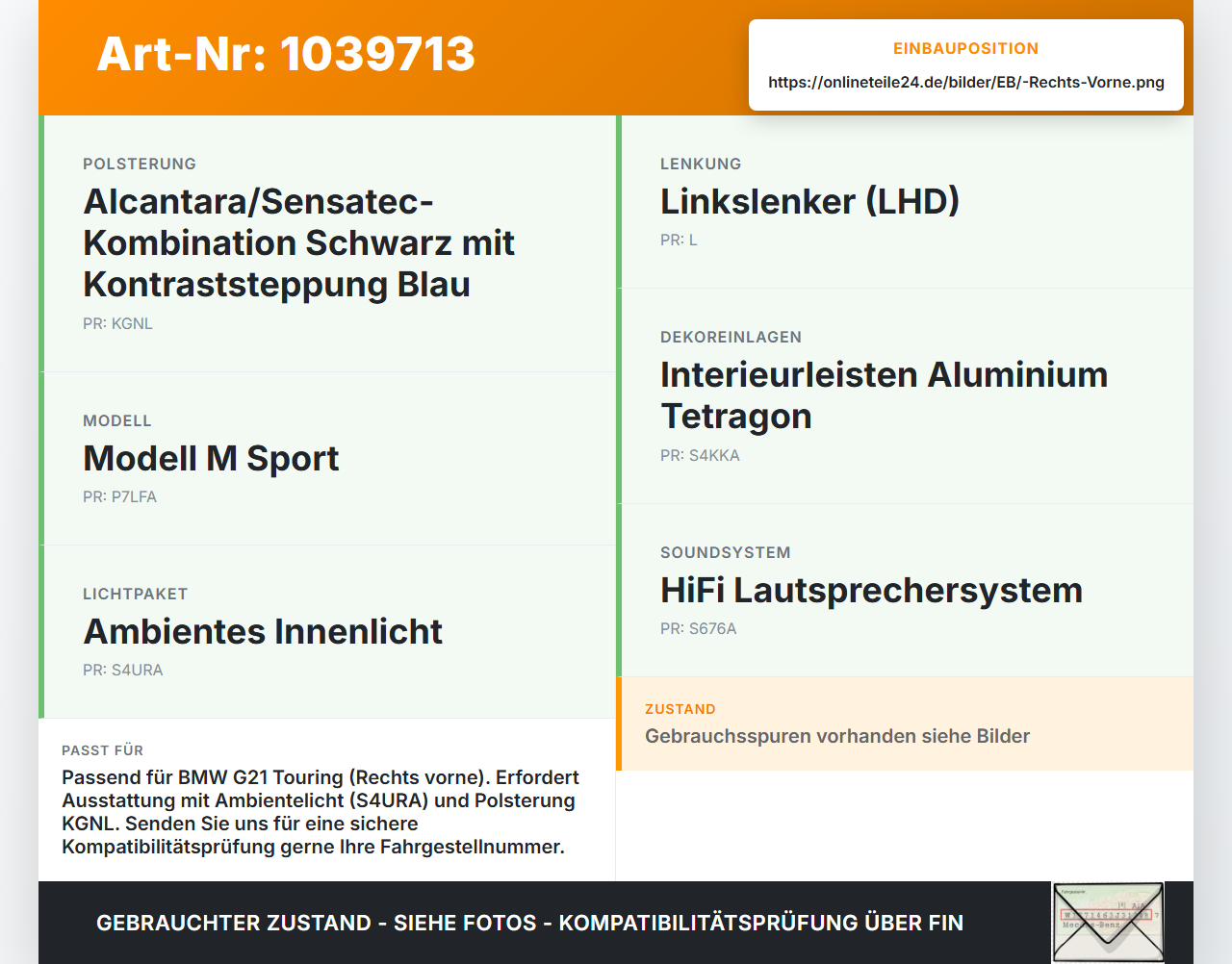Click the PR: L steering code

[x=679, y=241]
